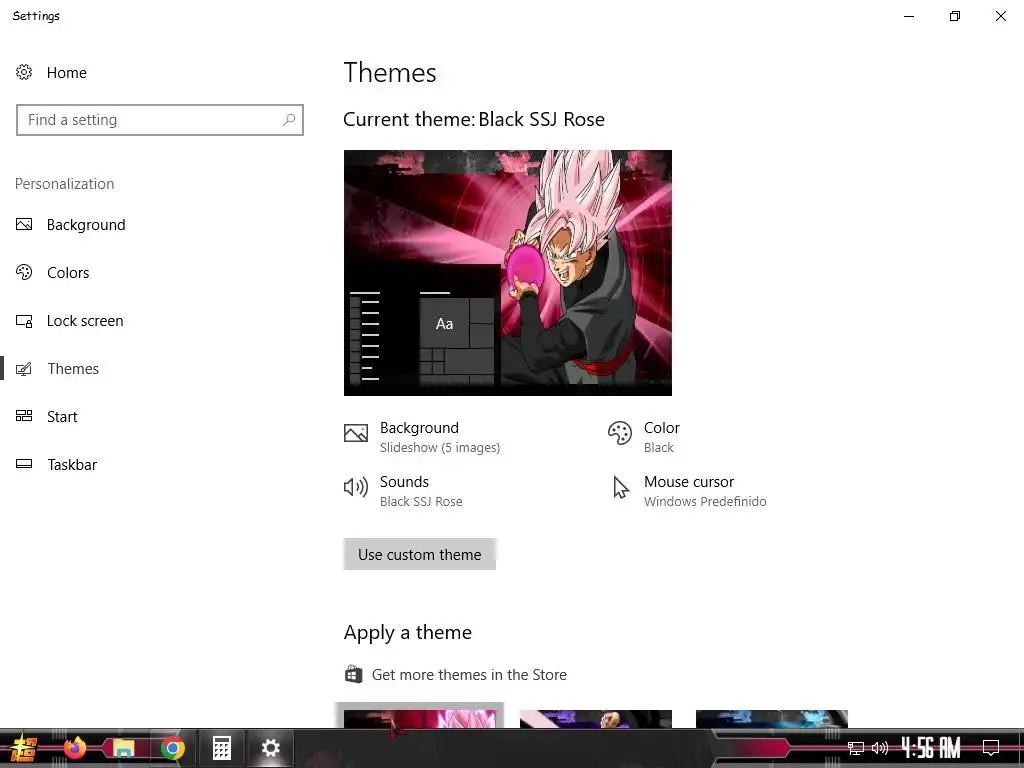Image resolution: width=1024 pixels, height=768 pixels.
Task: Open the Color Black theme setting
Action: pos(644,437)
